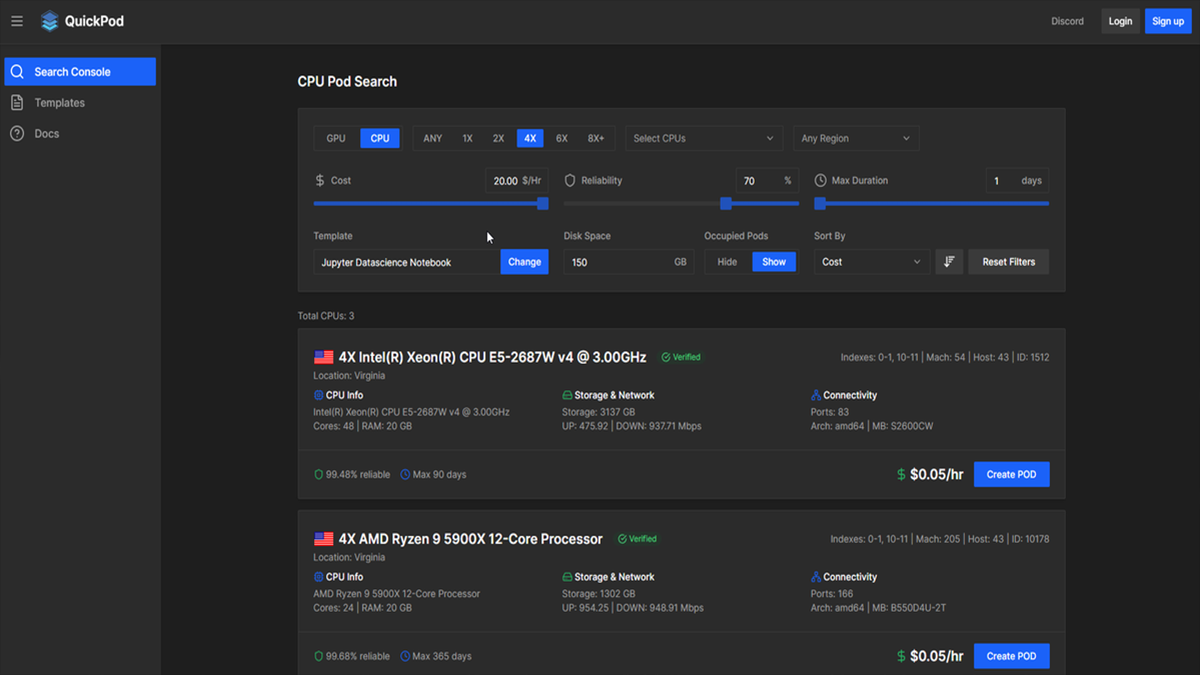Click CPU Info icon on Xeon pod
The width and height of the screenshot is (1200, 675).
319,395
